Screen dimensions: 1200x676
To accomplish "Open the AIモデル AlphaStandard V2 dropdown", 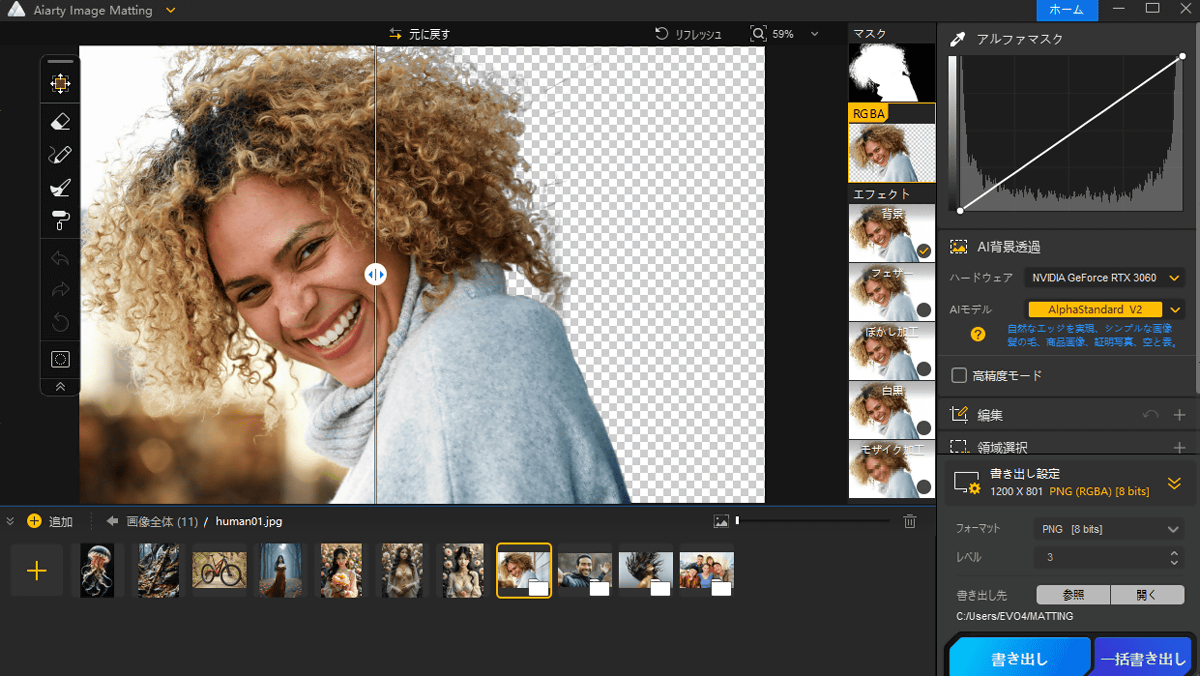I will [x=1104, y=310].
